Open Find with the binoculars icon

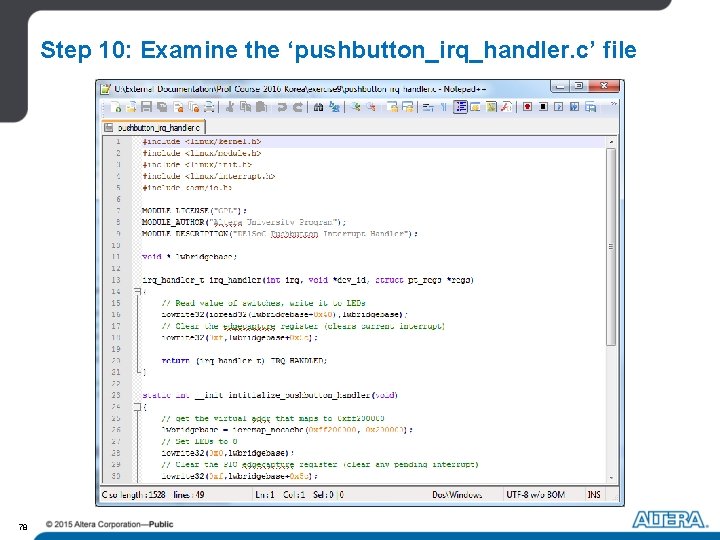tap(318, 107)
